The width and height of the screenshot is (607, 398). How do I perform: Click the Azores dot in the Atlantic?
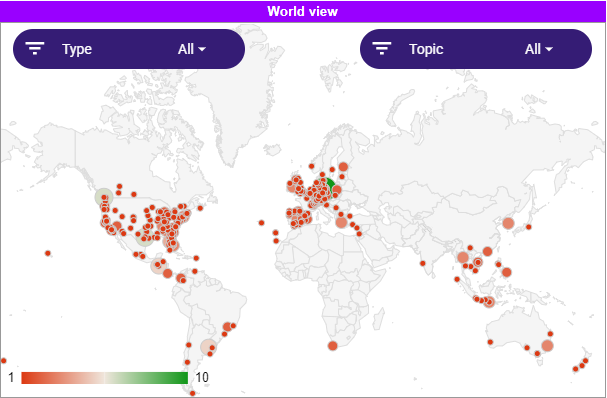click(x=261, y=223)
